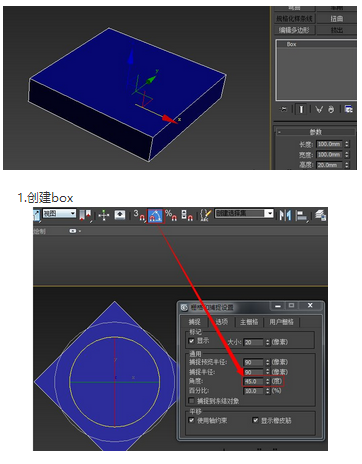Click the 长度 value field
This screenshot has height=464, width=362.
pyautogui.click(x=329, y=144)
